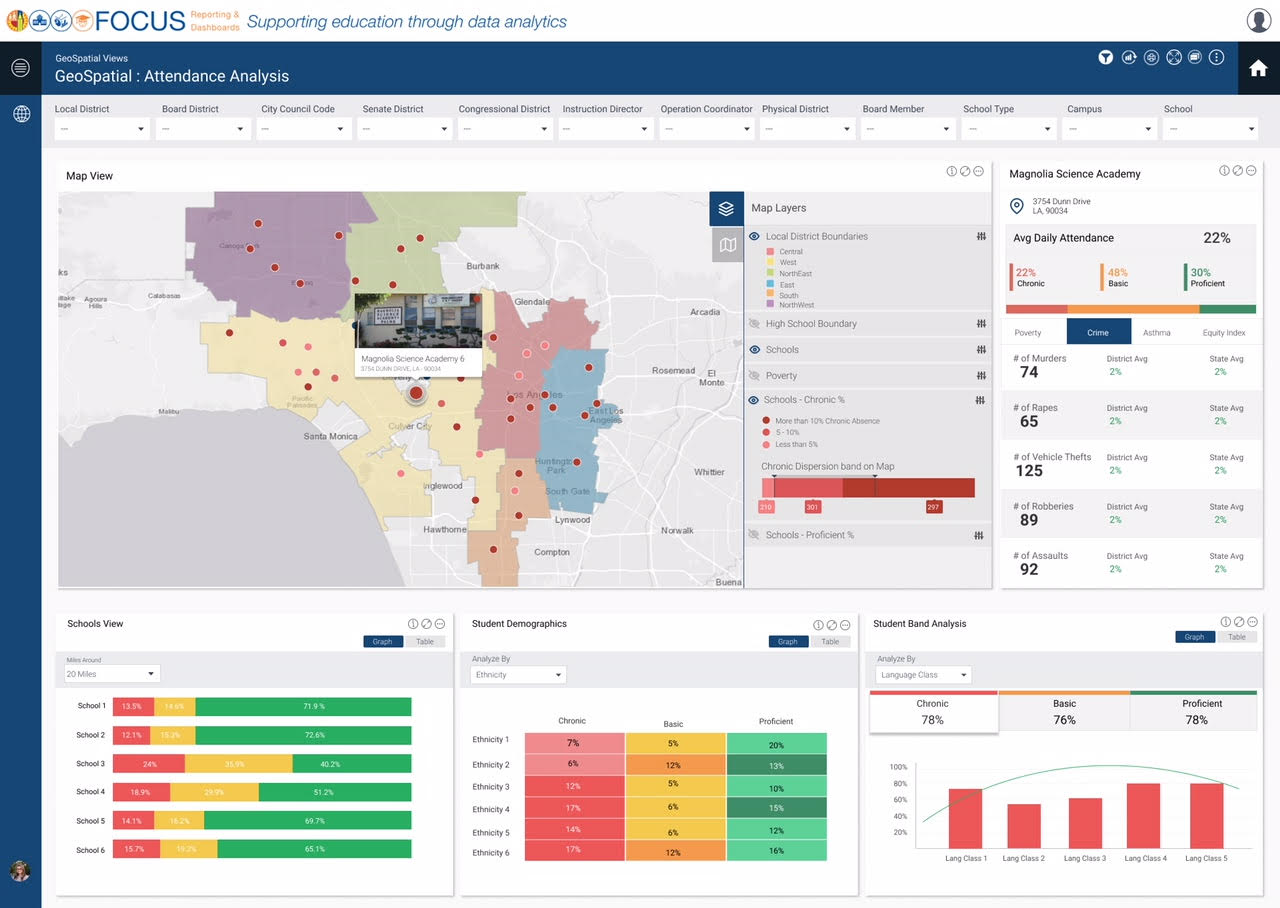
Task: Show the High School Boundary layer
Action: pyautogui.click(x=755, y=324)
